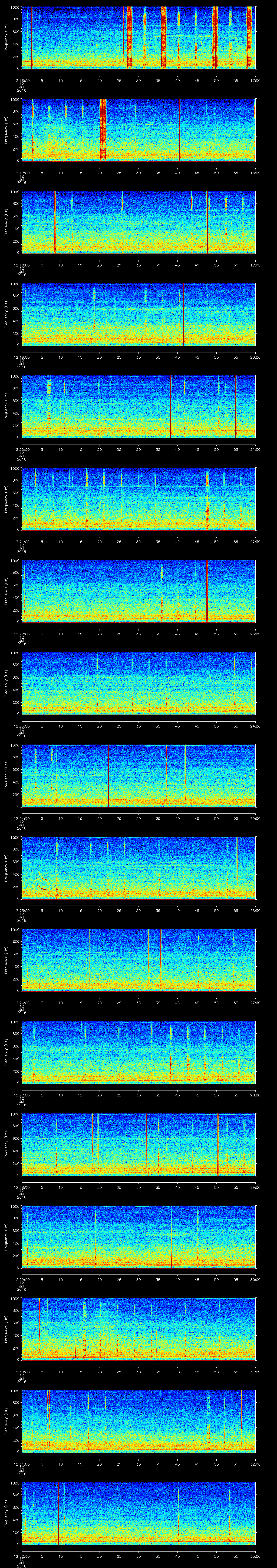Screen dimensions: 277x1568
Task: Select the spectrogram panel starting at 12:17:00
Action: [x=139, y=130]
